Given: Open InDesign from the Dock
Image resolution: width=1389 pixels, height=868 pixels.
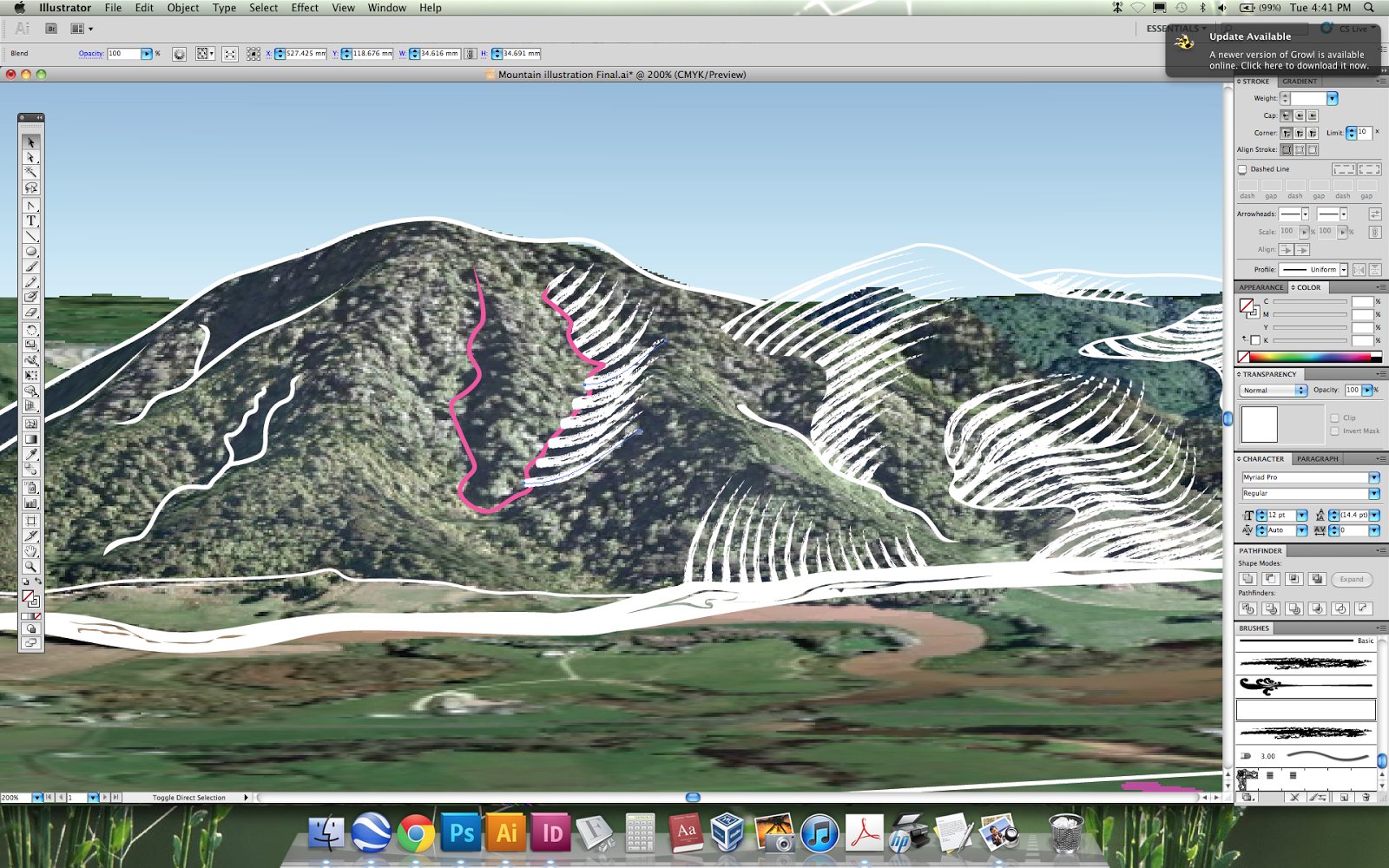Looking at the screenshot, I should point(551,833).
